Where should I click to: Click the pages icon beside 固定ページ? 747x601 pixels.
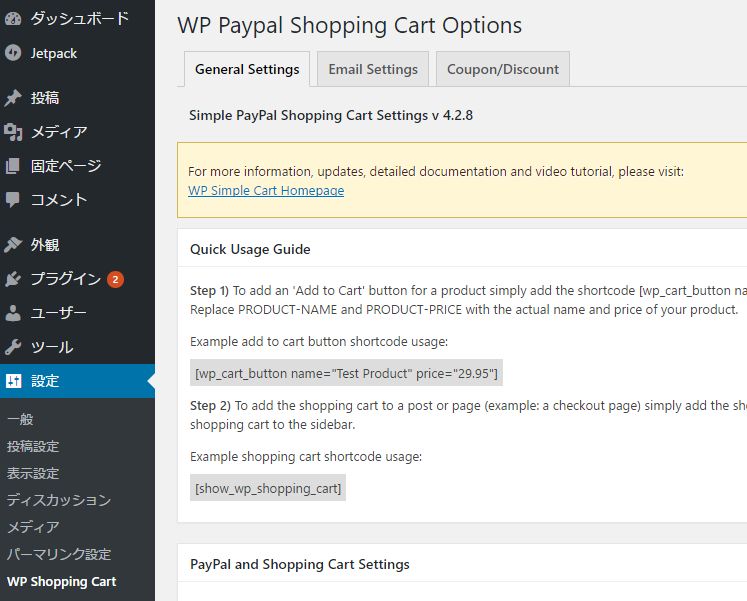(13, 166)
